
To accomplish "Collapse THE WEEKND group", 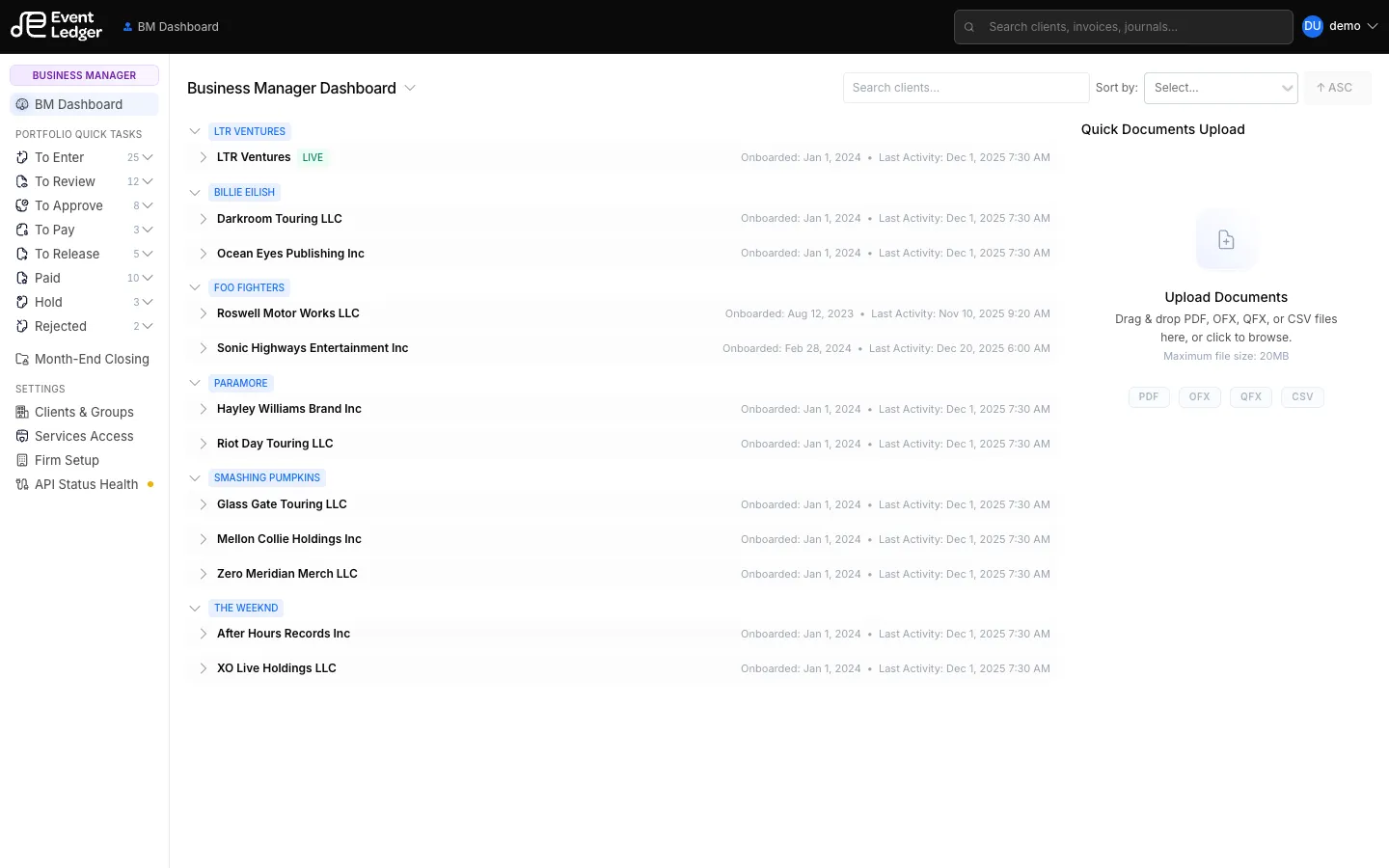I will (195, 608).
